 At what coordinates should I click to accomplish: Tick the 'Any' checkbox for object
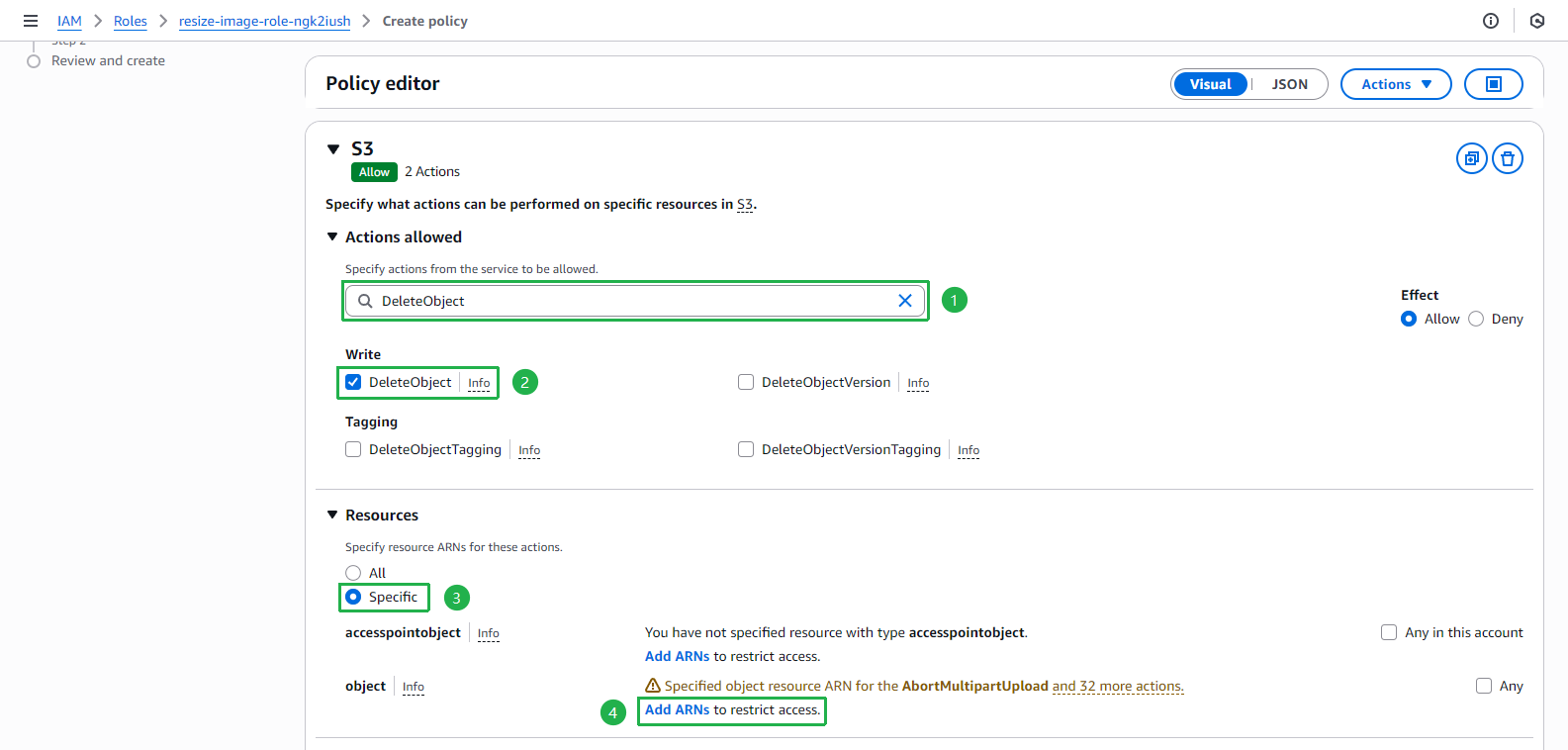(1484, 686)
